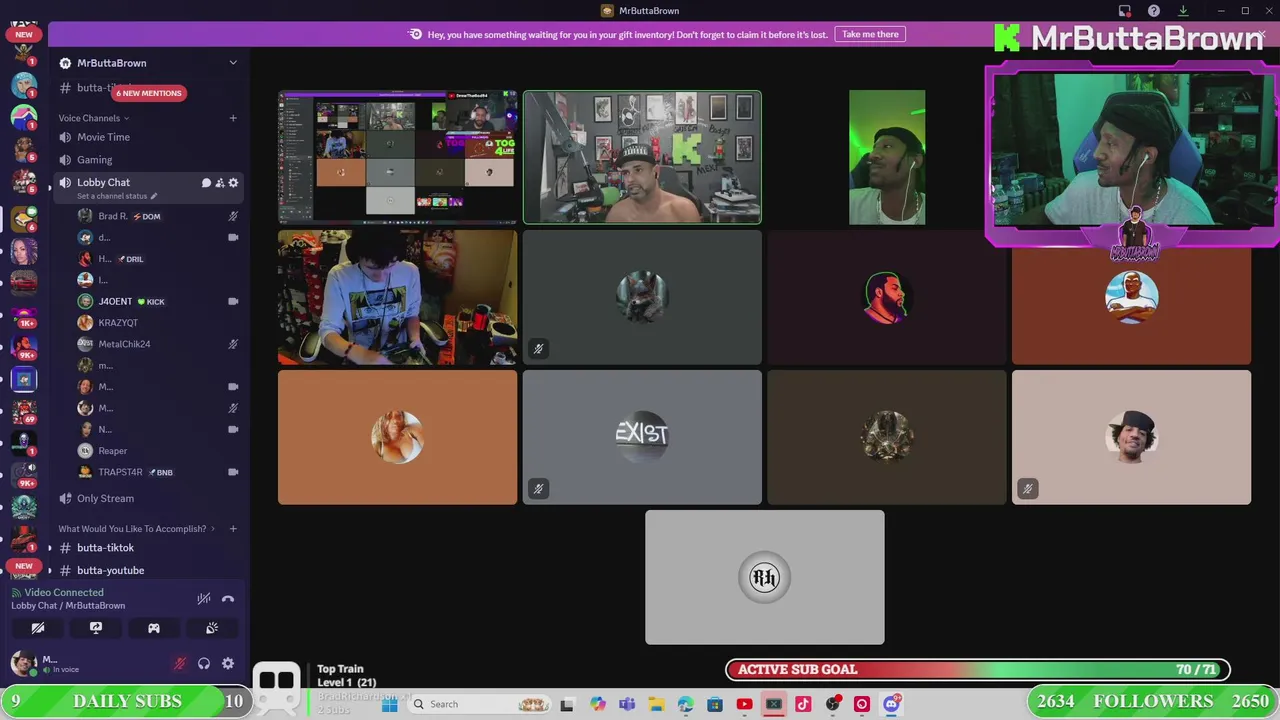Open Microsoft Teams from the taskbar
Viewport: 1280px width, 720px height.
[627, 704]
